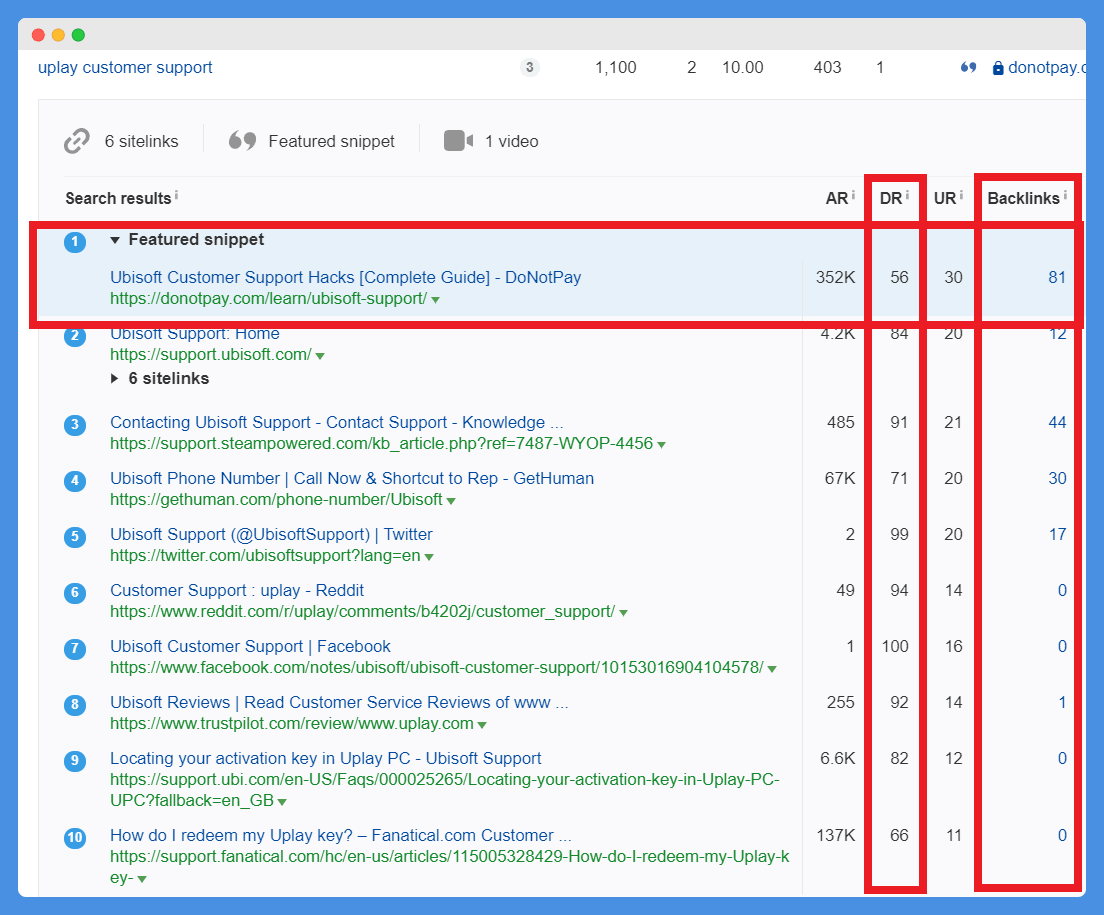Click the position 10 rank badge
Screen dimensions: 1104x915
click(75, 838)
